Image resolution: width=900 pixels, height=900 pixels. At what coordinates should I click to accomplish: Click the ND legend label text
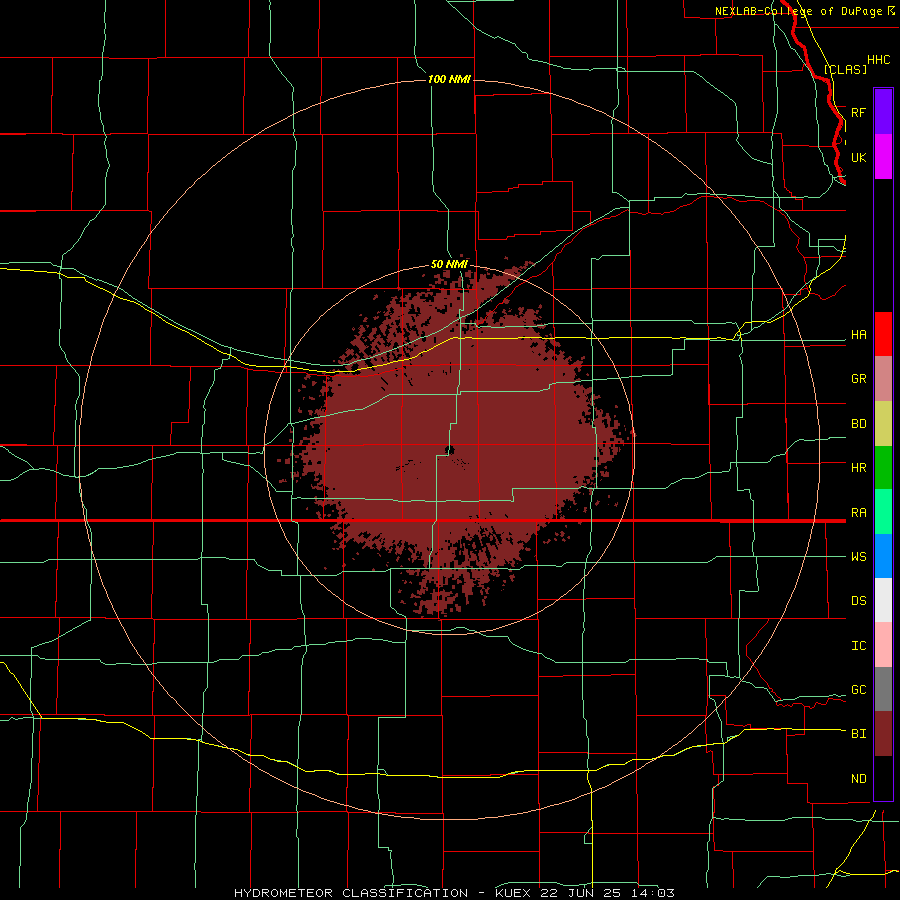point(858,779)
